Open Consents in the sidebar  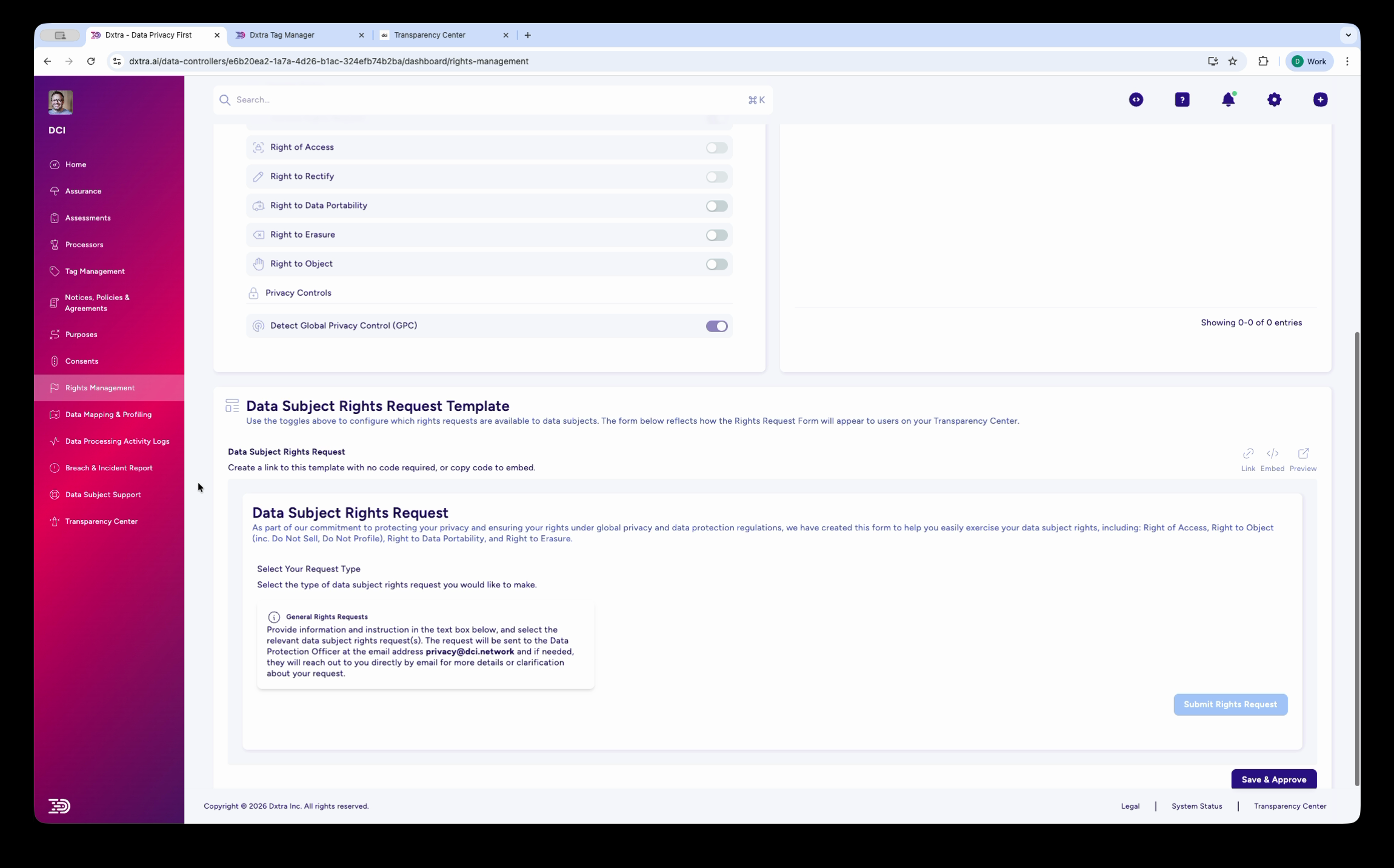click(x=81, y=361)
